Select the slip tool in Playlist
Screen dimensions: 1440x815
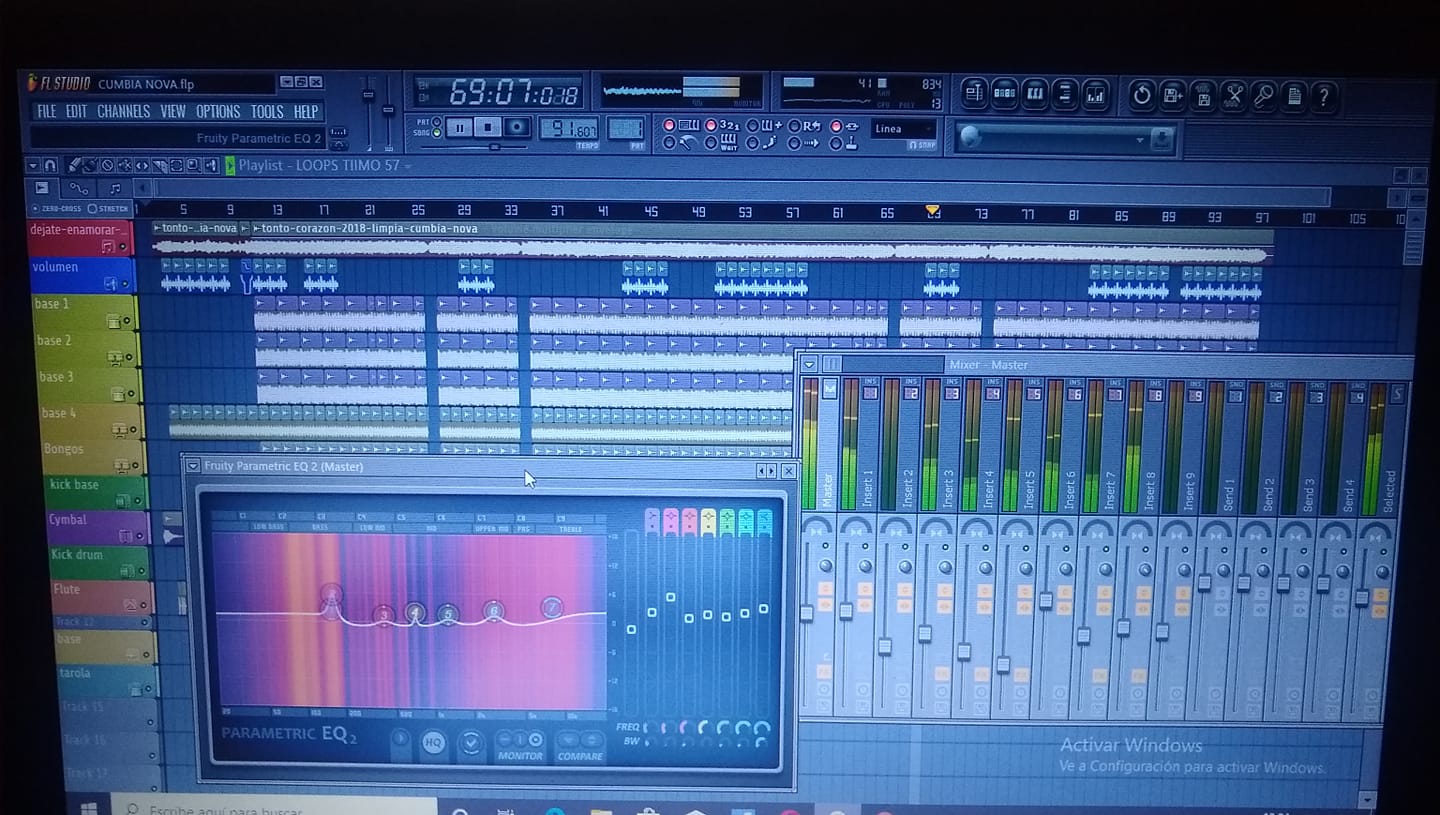142,165
